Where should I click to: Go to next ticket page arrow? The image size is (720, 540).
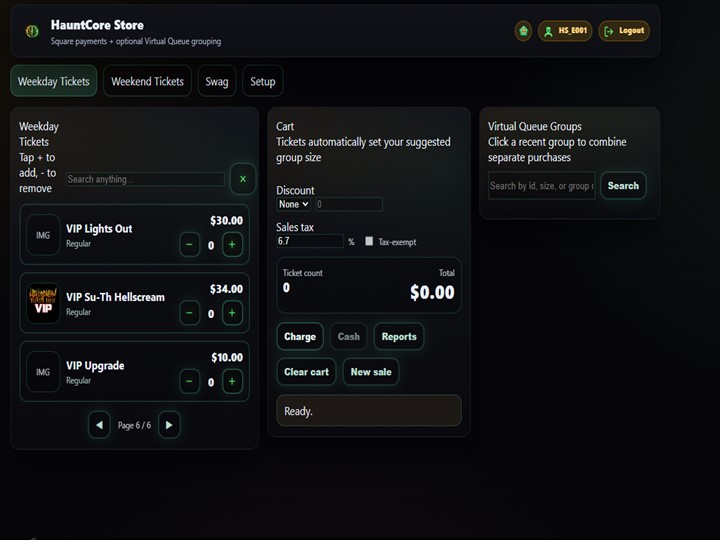[169, 425]
